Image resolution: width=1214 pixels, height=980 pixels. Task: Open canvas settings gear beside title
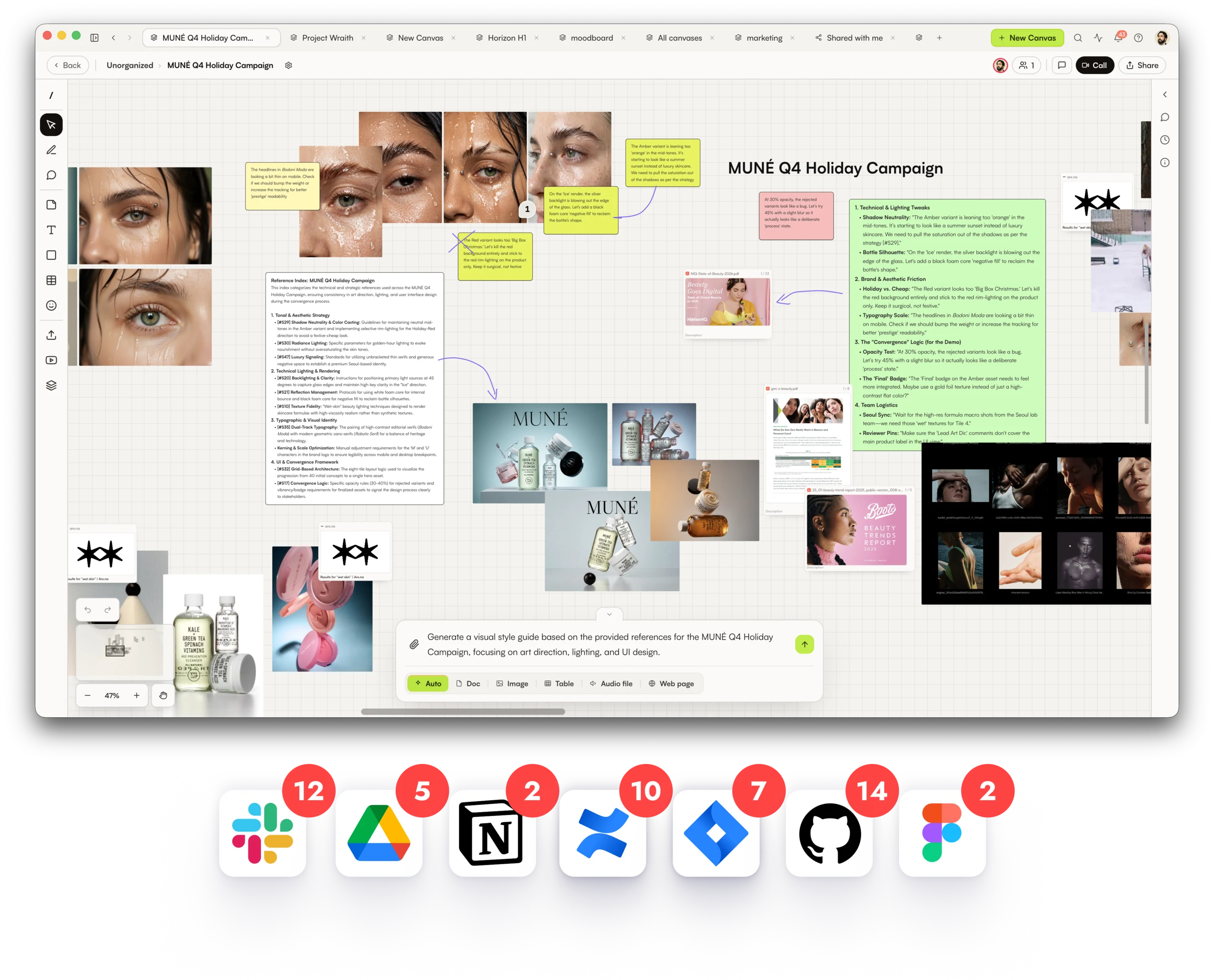288,65
